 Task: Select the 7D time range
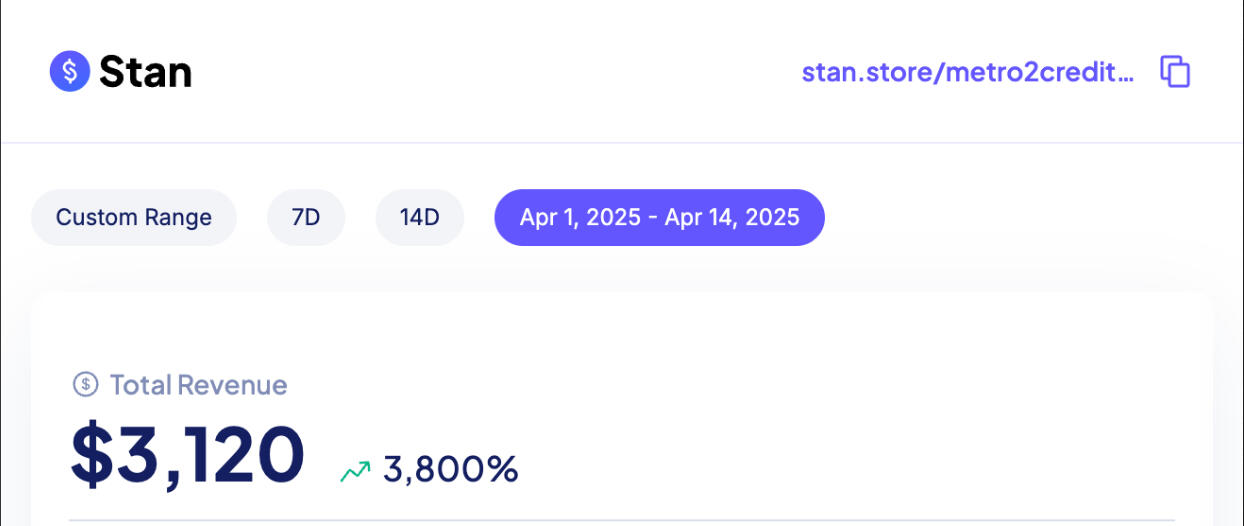point(306,217)
